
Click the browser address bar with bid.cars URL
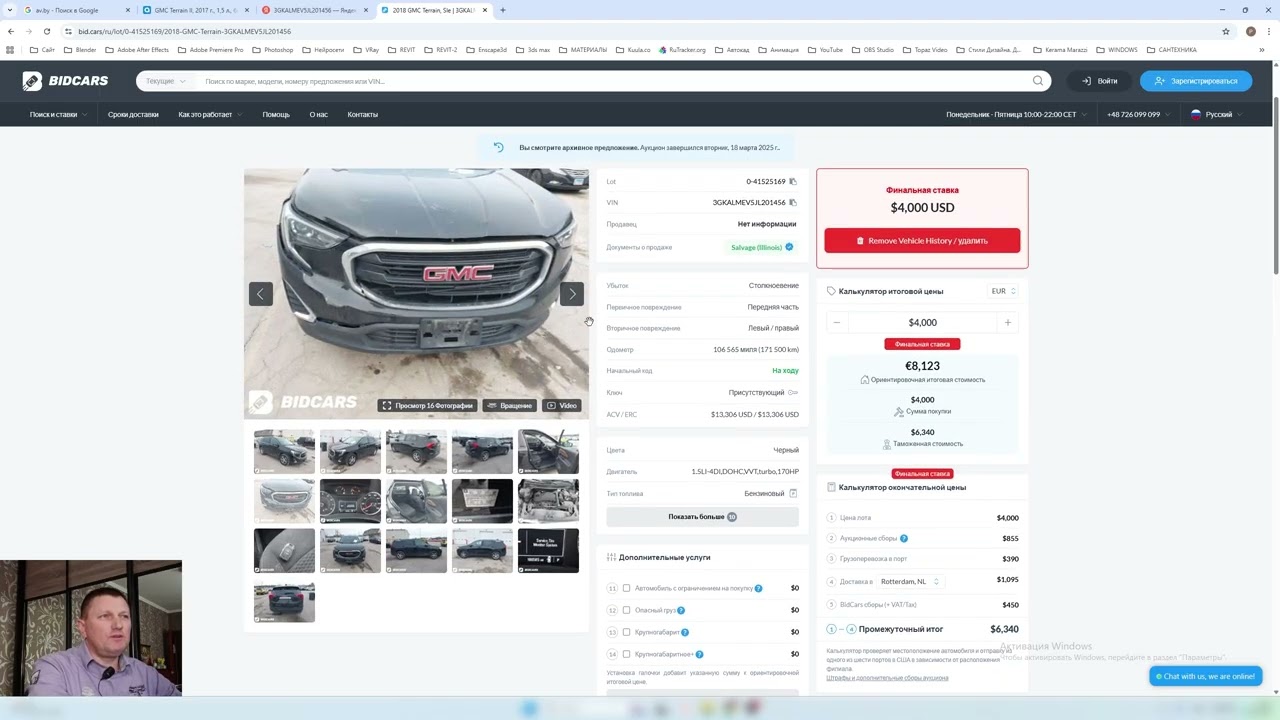coord(640,31)
